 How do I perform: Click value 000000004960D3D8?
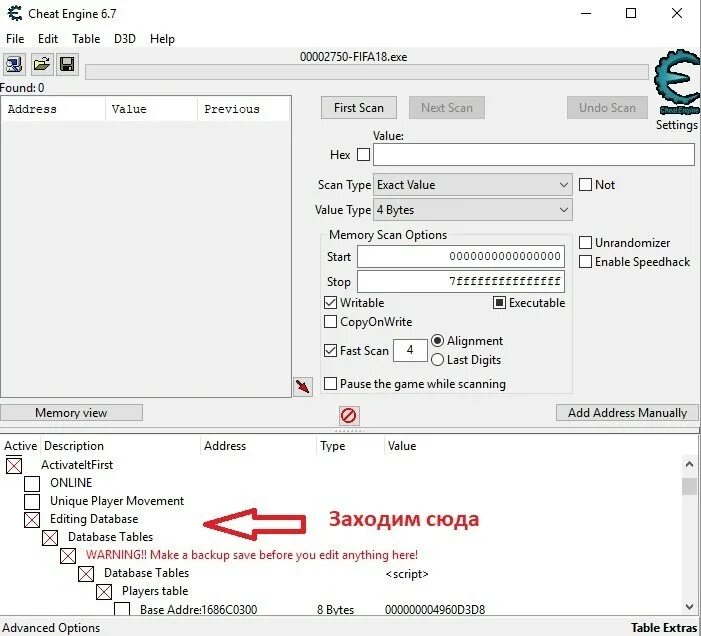[435, 610]
